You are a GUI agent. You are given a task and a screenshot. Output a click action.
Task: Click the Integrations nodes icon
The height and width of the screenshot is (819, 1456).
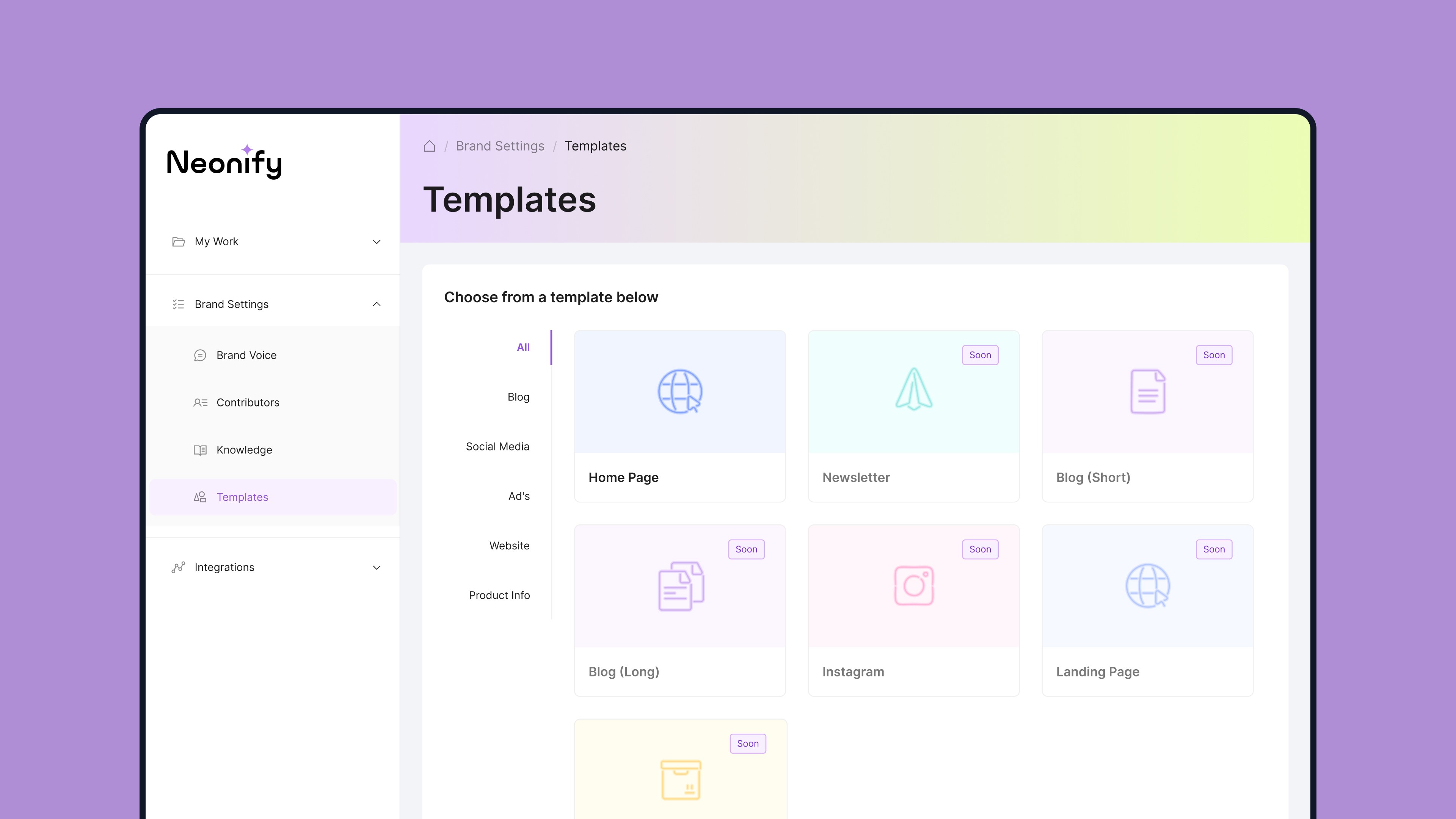click(178, 567)
